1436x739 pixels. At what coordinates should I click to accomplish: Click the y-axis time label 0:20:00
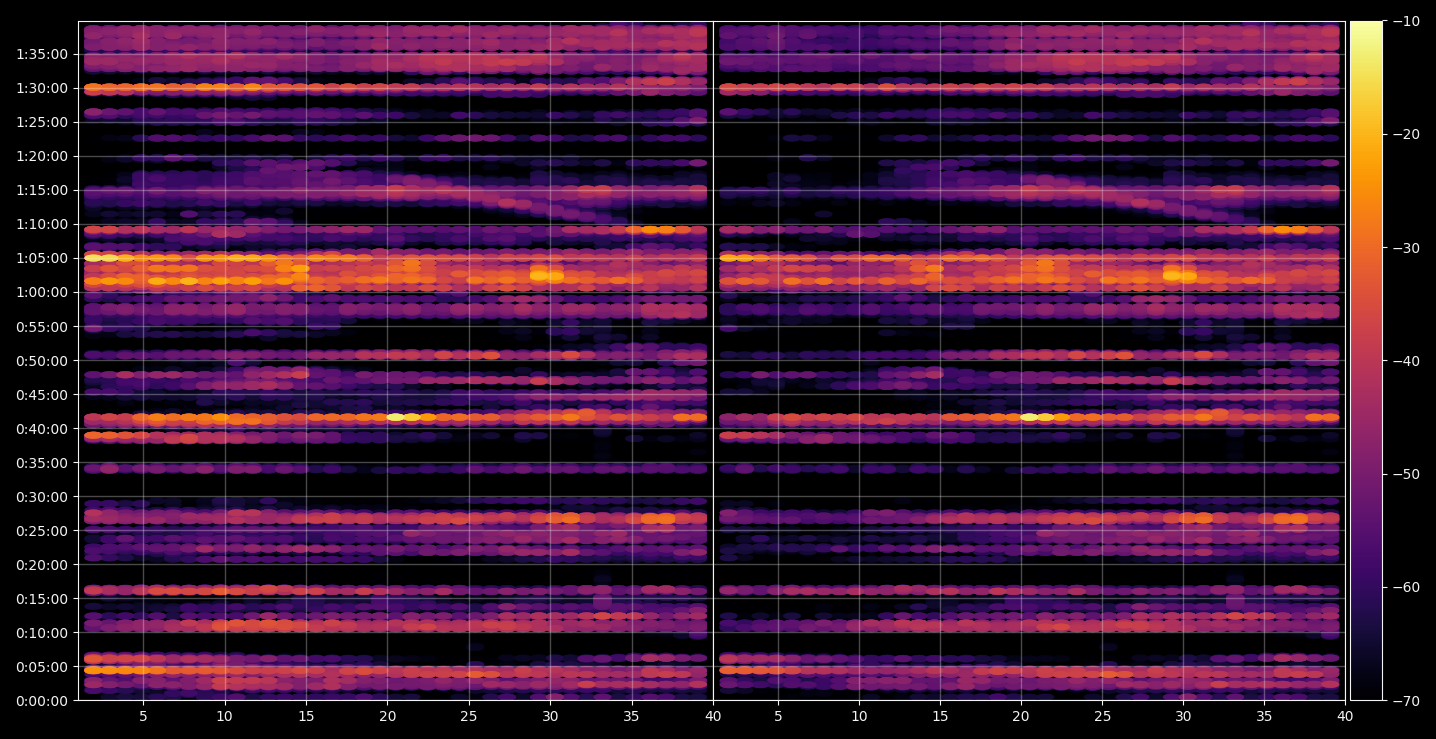click(42, 564)
